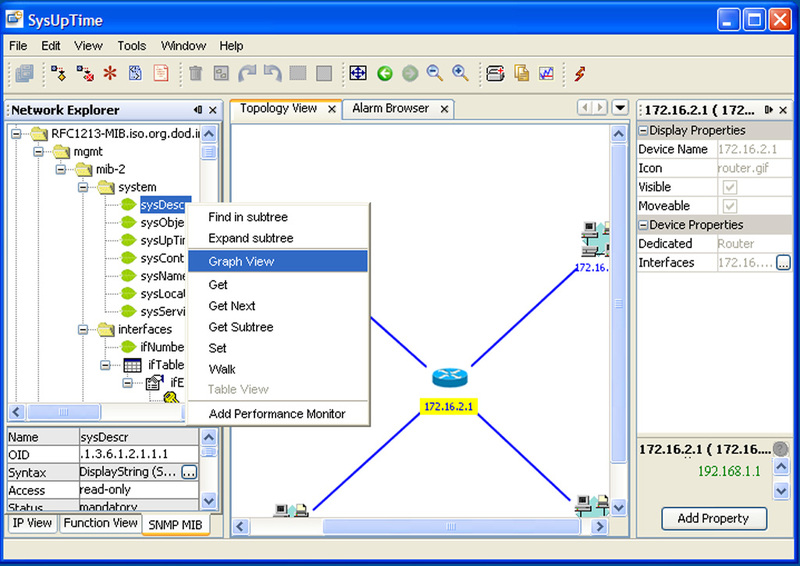This screenshot has height=566, width=800.
Task: Collapse Display Properties section
Action: [x=643, y=131]
